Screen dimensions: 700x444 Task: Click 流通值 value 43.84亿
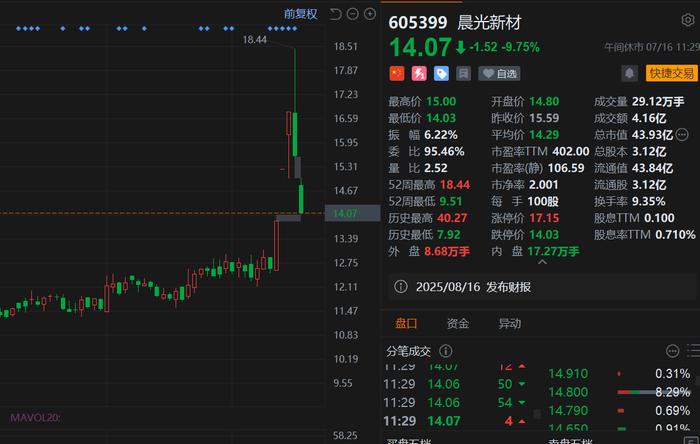[x=653, y=168]
